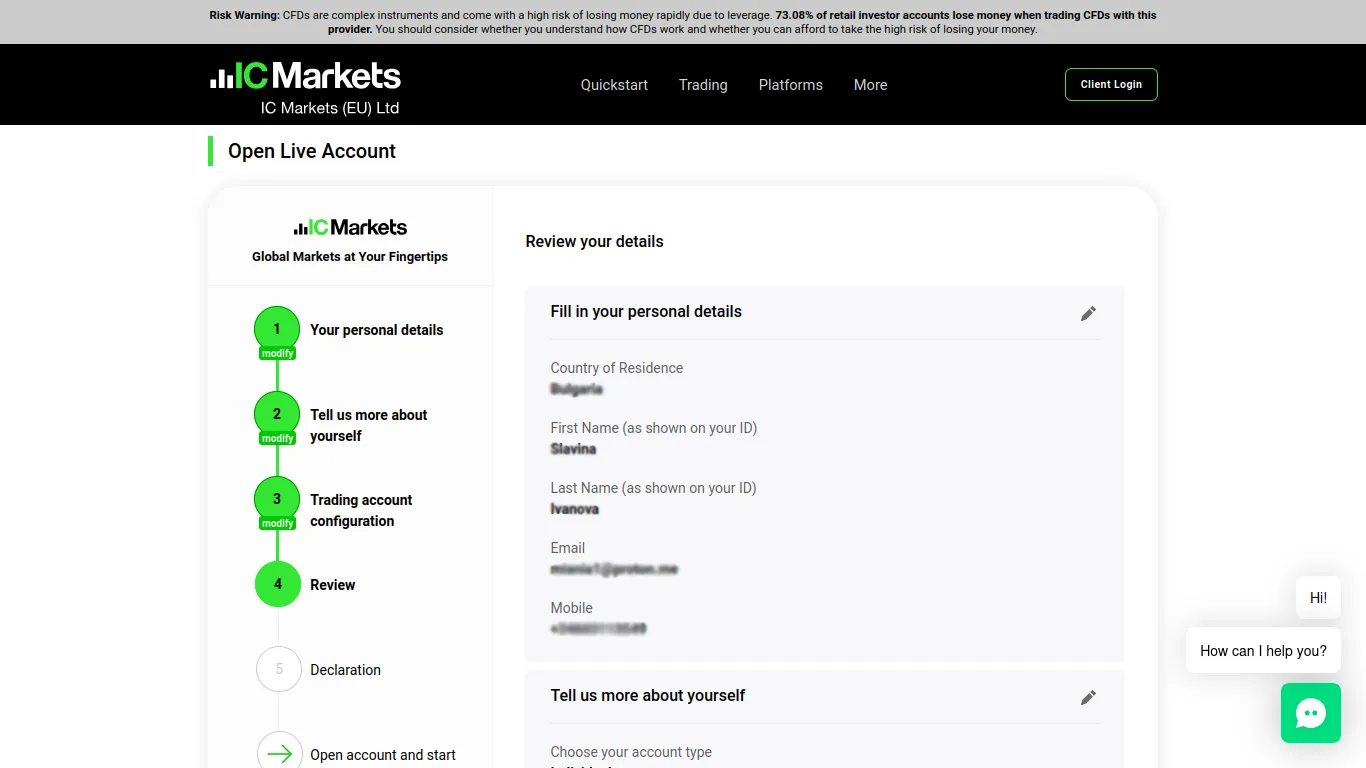The height and width of the screenshot is (768, 1366).
Task: Click the 'Hi!' chat bubble
Action: pos(1318,598)
